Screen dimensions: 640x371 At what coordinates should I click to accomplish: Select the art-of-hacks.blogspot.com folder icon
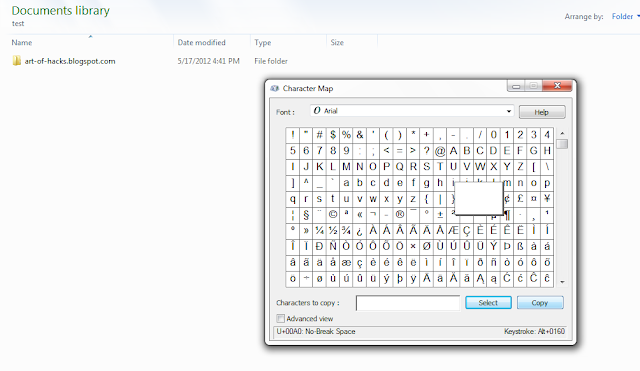(x=16, y=61)
